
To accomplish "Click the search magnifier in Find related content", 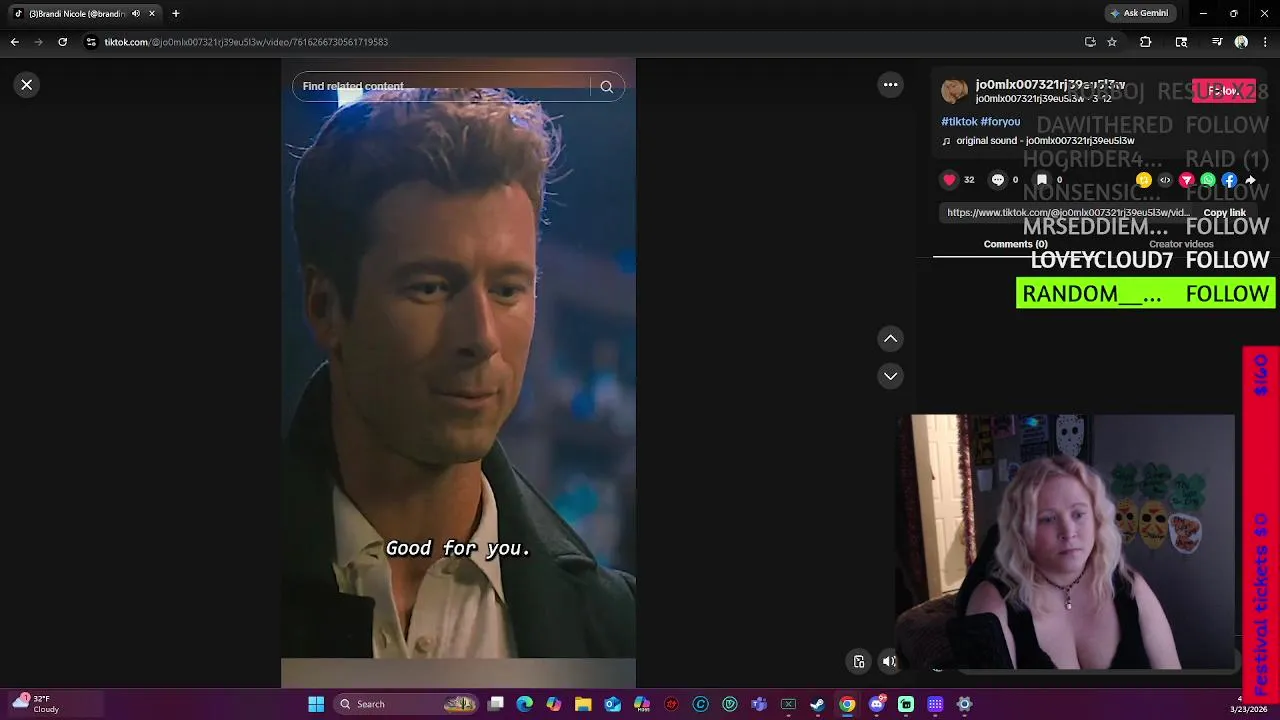I will 606,87.
